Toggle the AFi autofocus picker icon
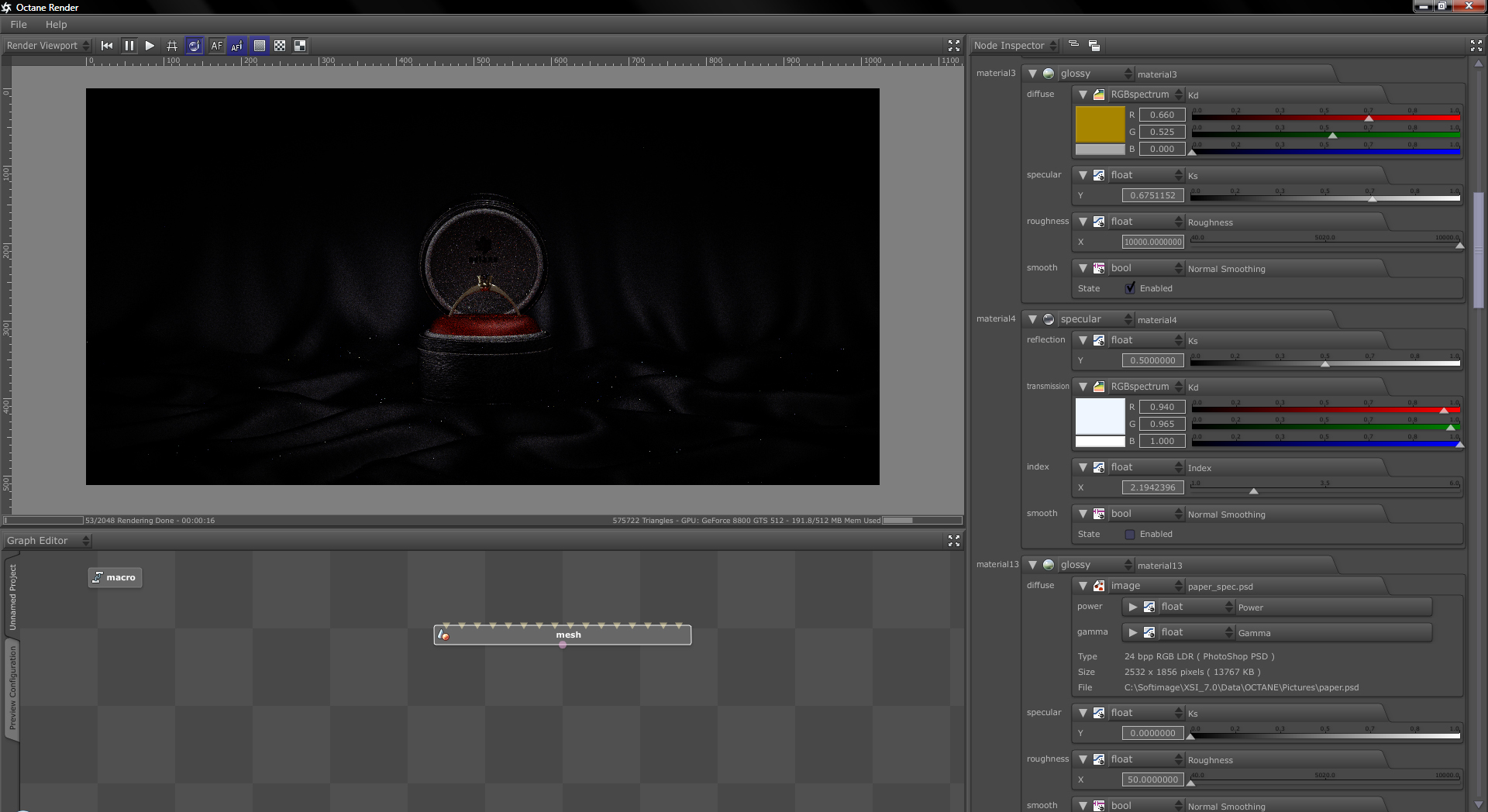Viewport: 1488px width, 812px height. 237,46
